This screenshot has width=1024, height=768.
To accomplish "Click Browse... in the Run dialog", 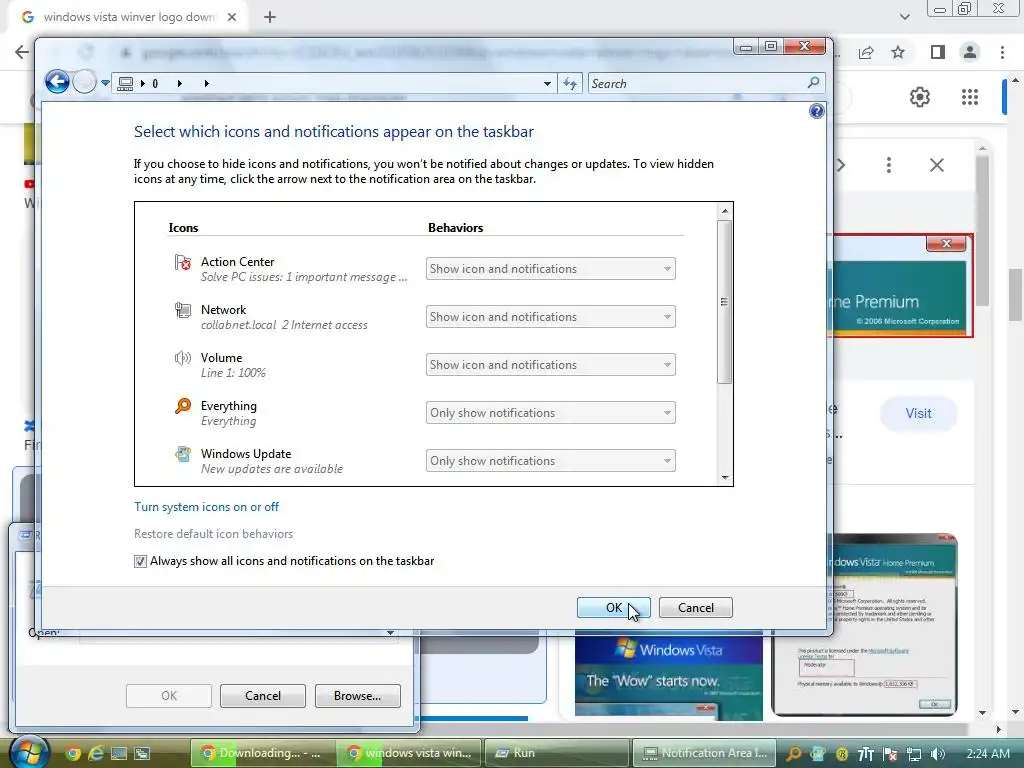I will (x=357, y=696).
